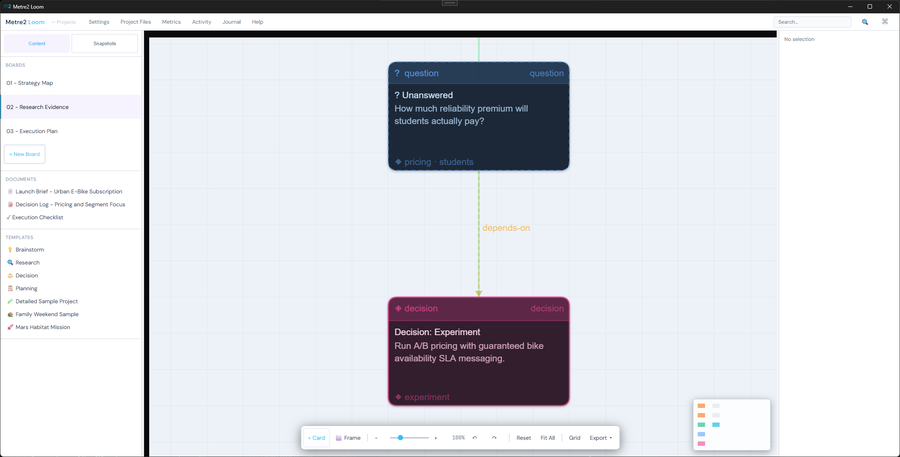Image resolution: width=900 pixels, height=457 pixels.
Task: Click the decision card's right-side type label
Action: (x=547, y=308)
